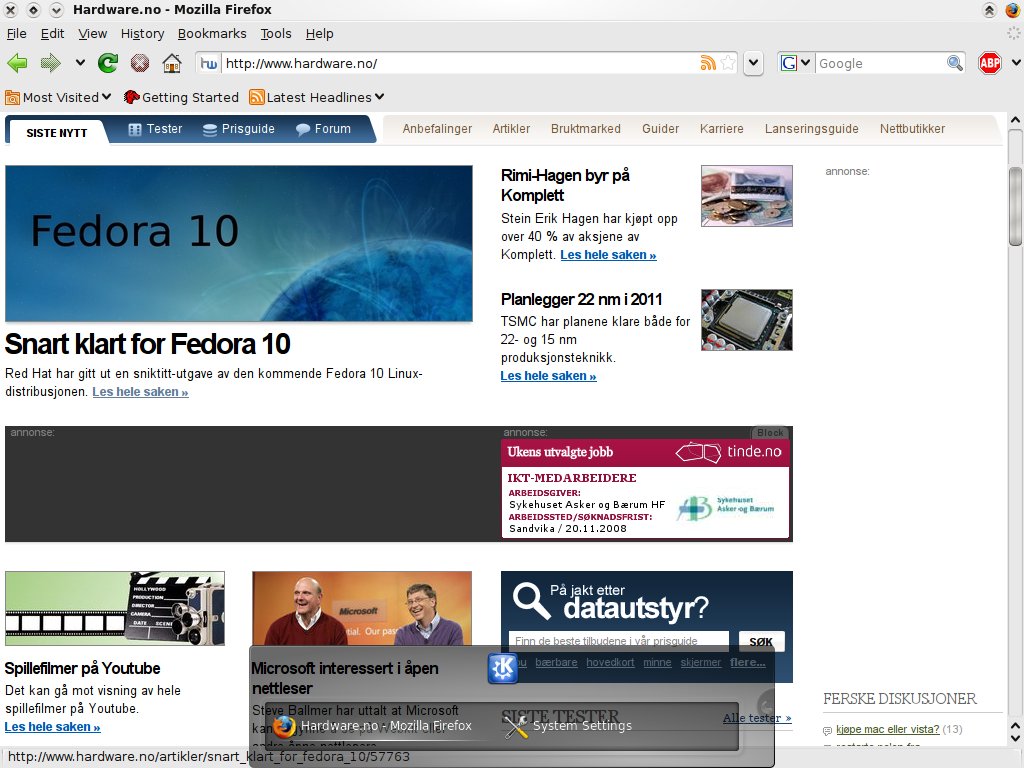Open the Artikler link
Viewport: 1024px width, 768px height.
point(511,129)
